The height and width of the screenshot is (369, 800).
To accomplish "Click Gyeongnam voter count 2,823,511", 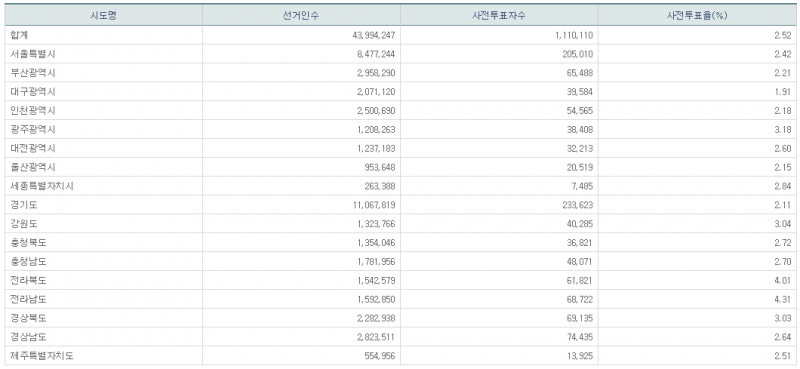I will coord(376,337).
